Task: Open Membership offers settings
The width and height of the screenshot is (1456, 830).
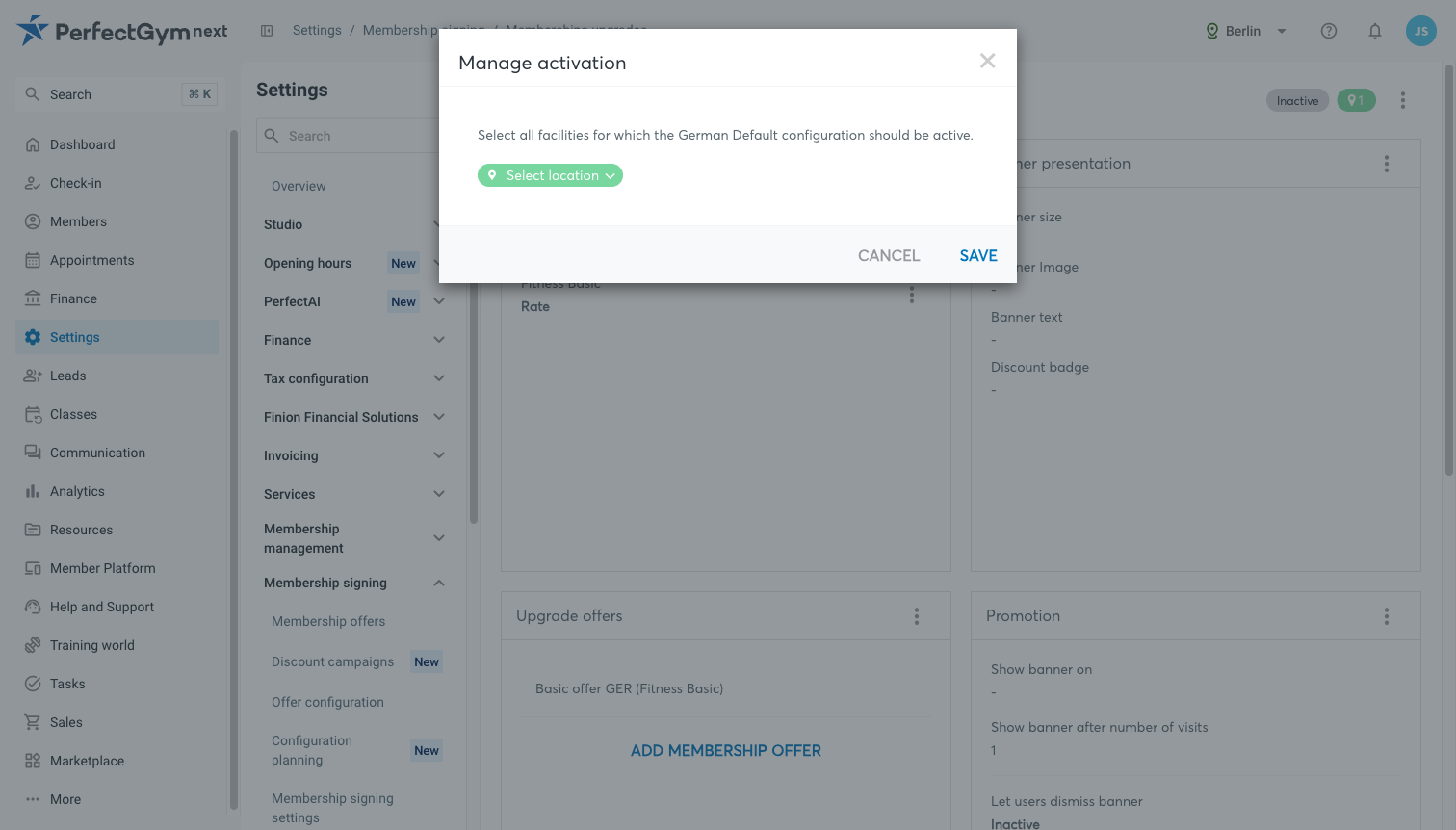Action: [x=328, y=621]
